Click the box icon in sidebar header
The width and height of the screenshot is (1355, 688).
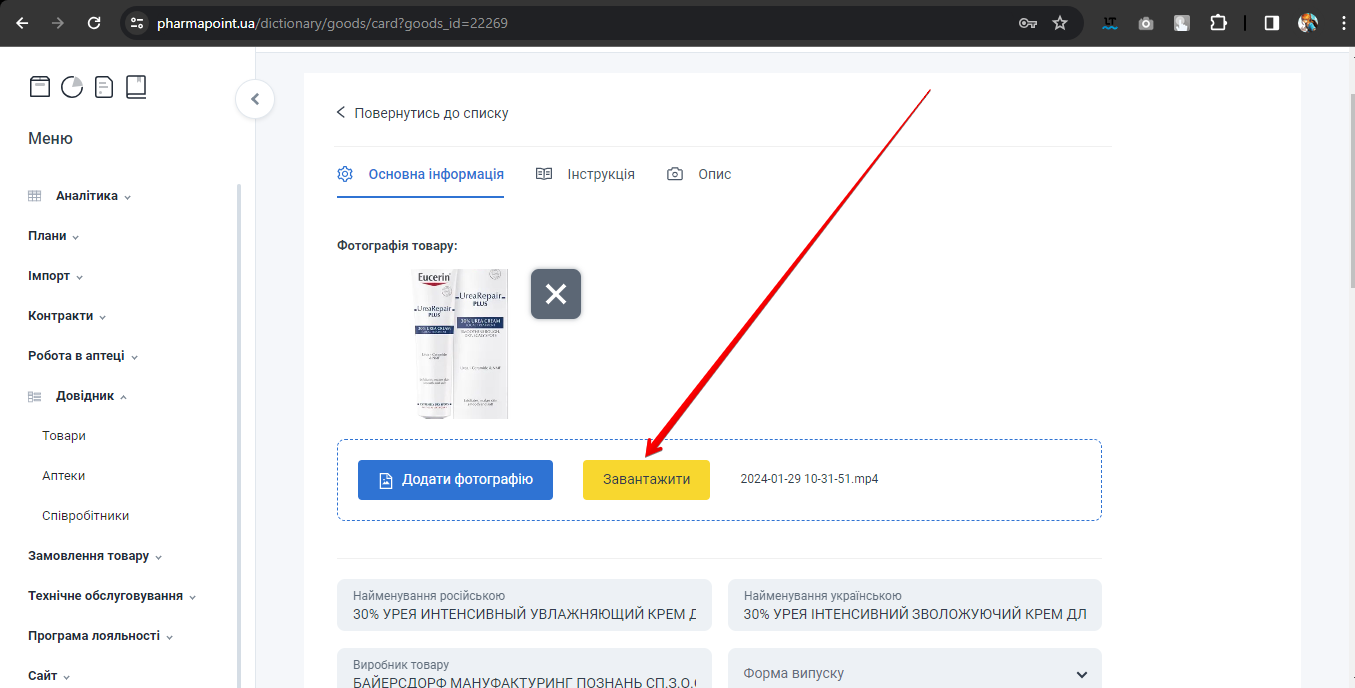(39, 87)
